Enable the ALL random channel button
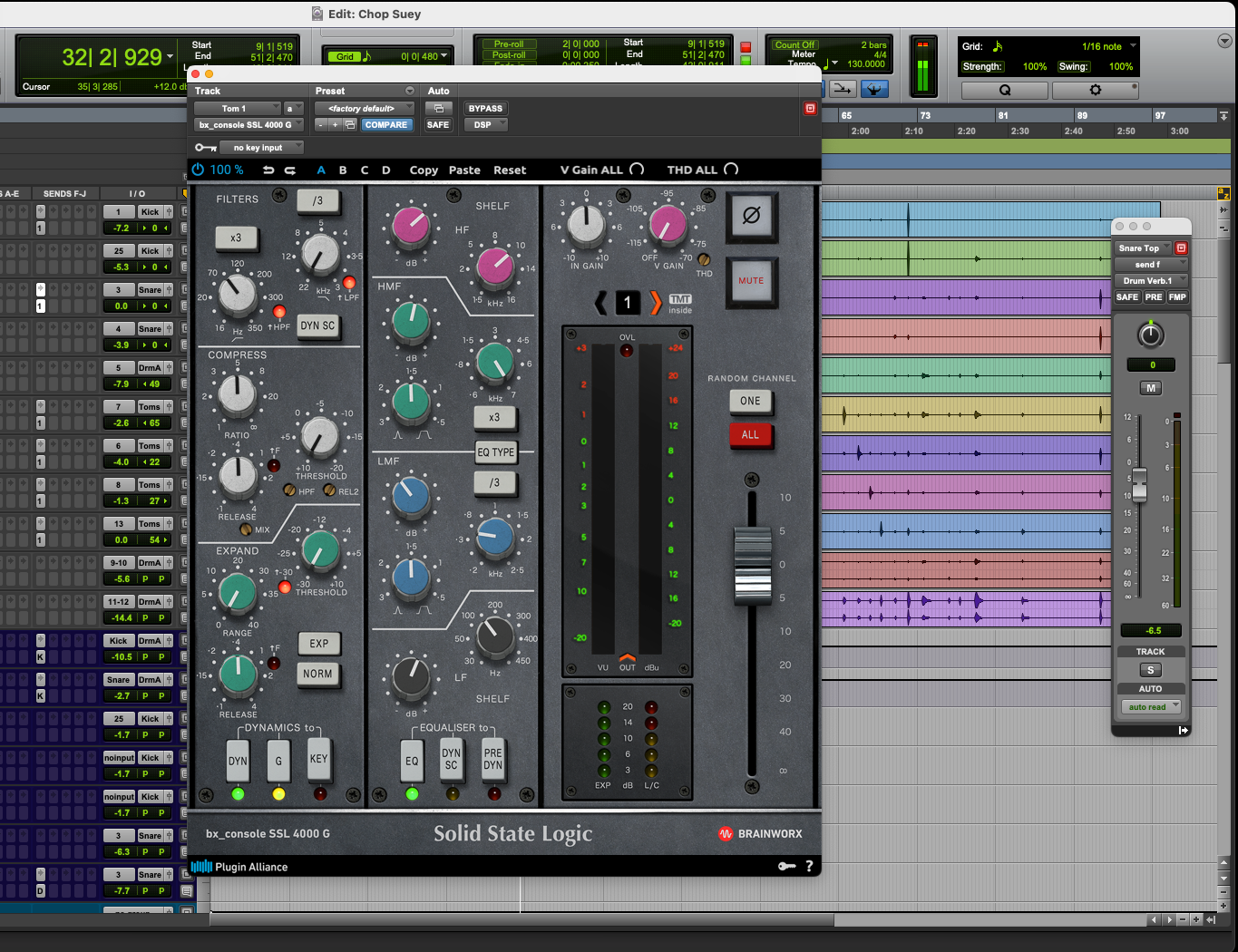Screen dimensions: 1238x952 [750, 434]
